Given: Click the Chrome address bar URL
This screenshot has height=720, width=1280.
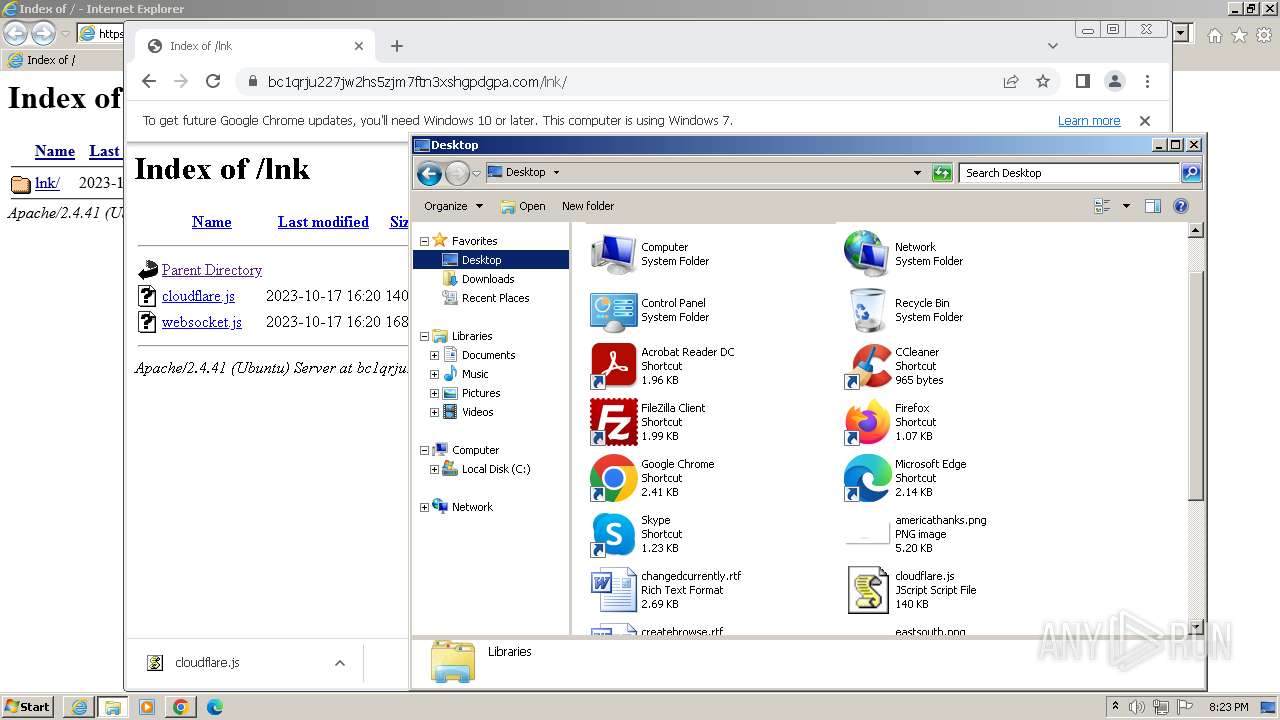Looking at the screenshot, I should click(x=417, y=82).
